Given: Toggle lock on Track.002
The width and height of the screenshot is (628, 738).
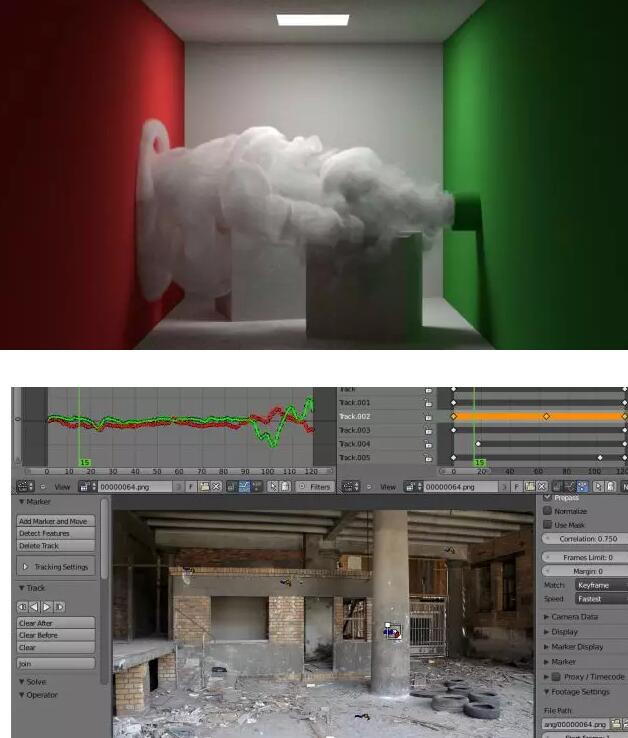Looking at the screenshot, I should [428, 417].
